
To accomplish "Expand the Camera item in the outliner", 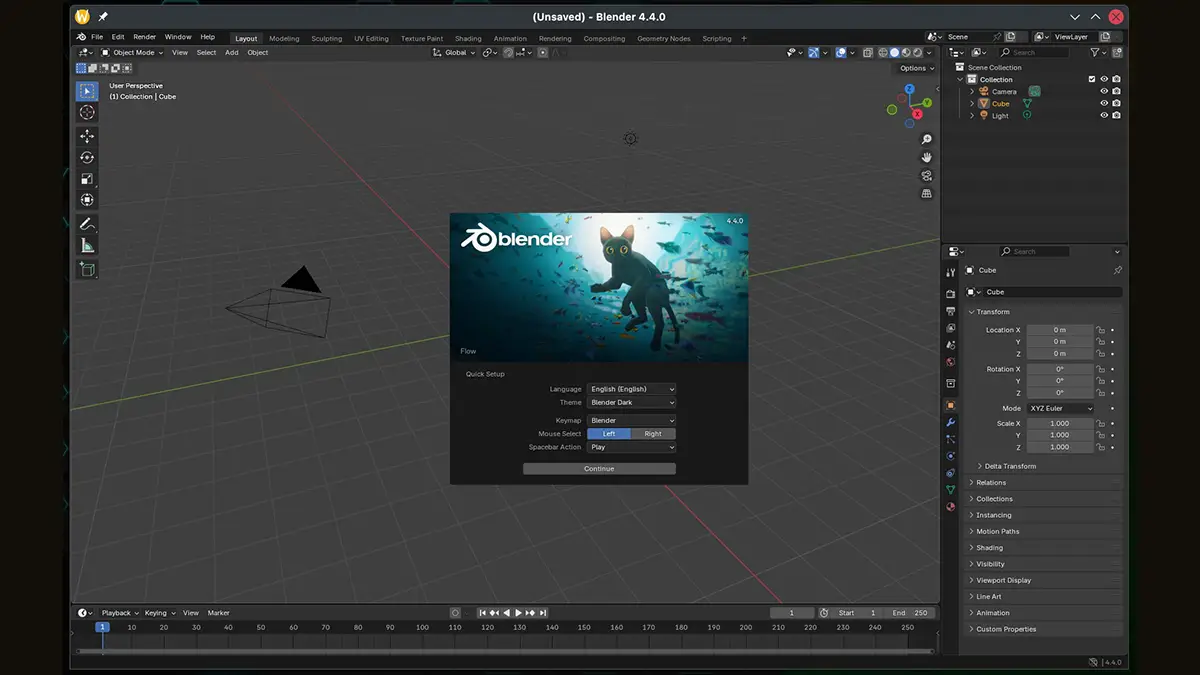I will point(972,91).
